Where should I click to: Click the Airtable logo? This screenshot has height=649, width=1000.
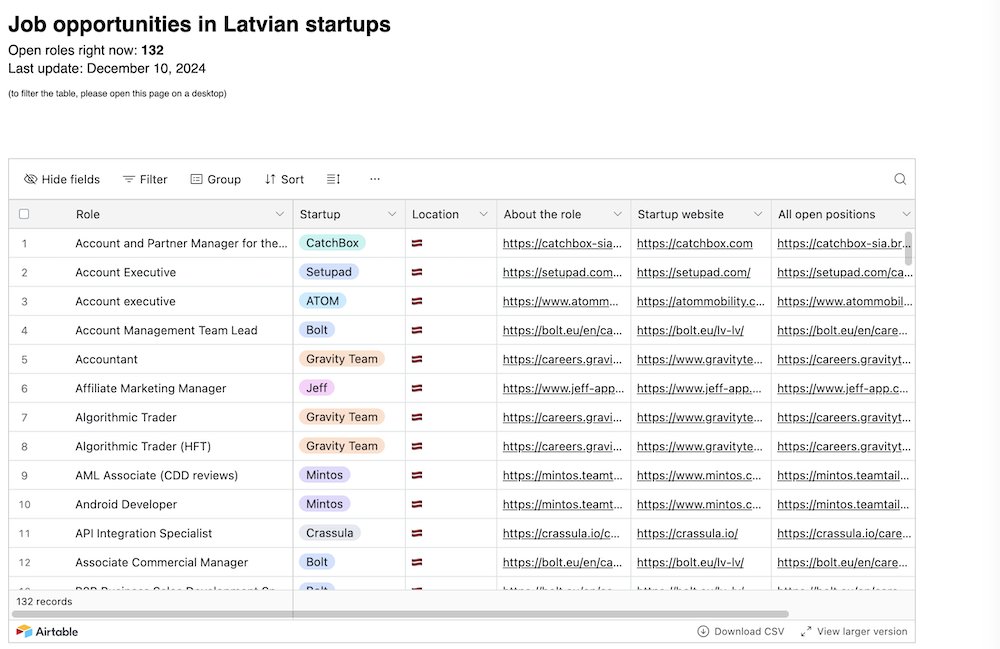47,631
